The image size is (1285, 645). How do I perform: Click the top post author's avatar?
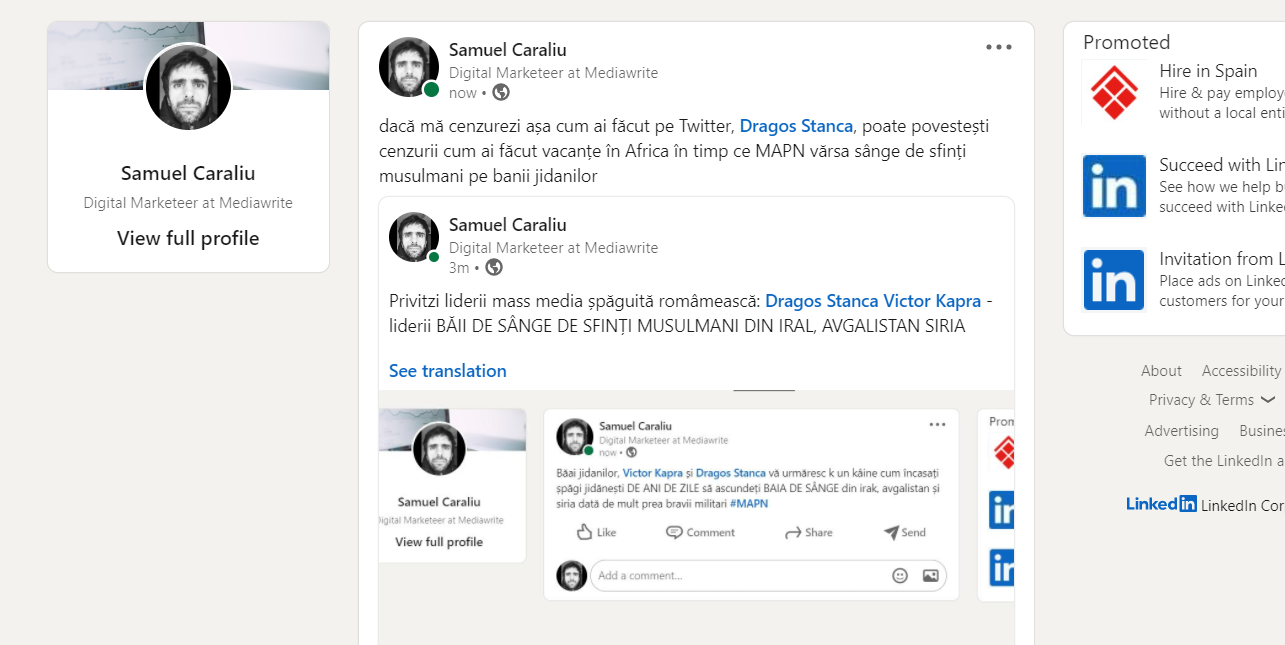pos(409,67)
